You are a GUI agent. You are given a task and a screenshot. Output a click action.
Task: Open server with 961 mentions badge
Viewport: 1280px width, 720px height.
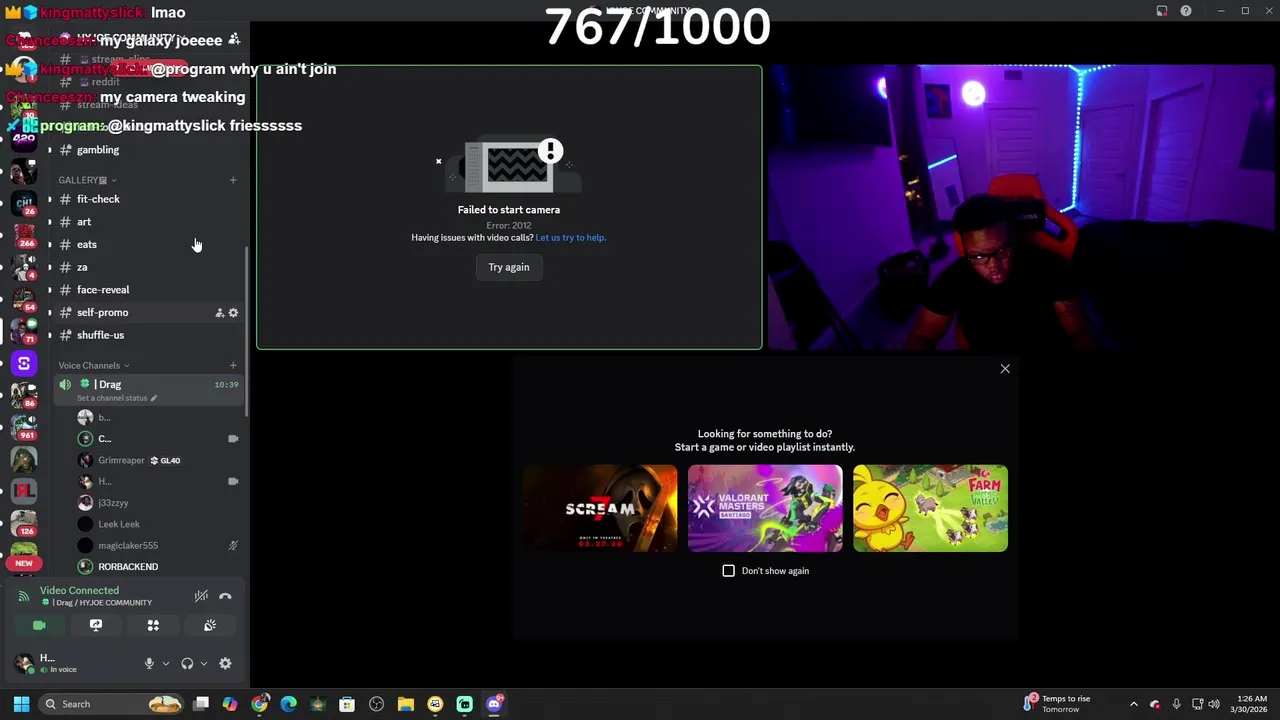[x=24, y=426]
